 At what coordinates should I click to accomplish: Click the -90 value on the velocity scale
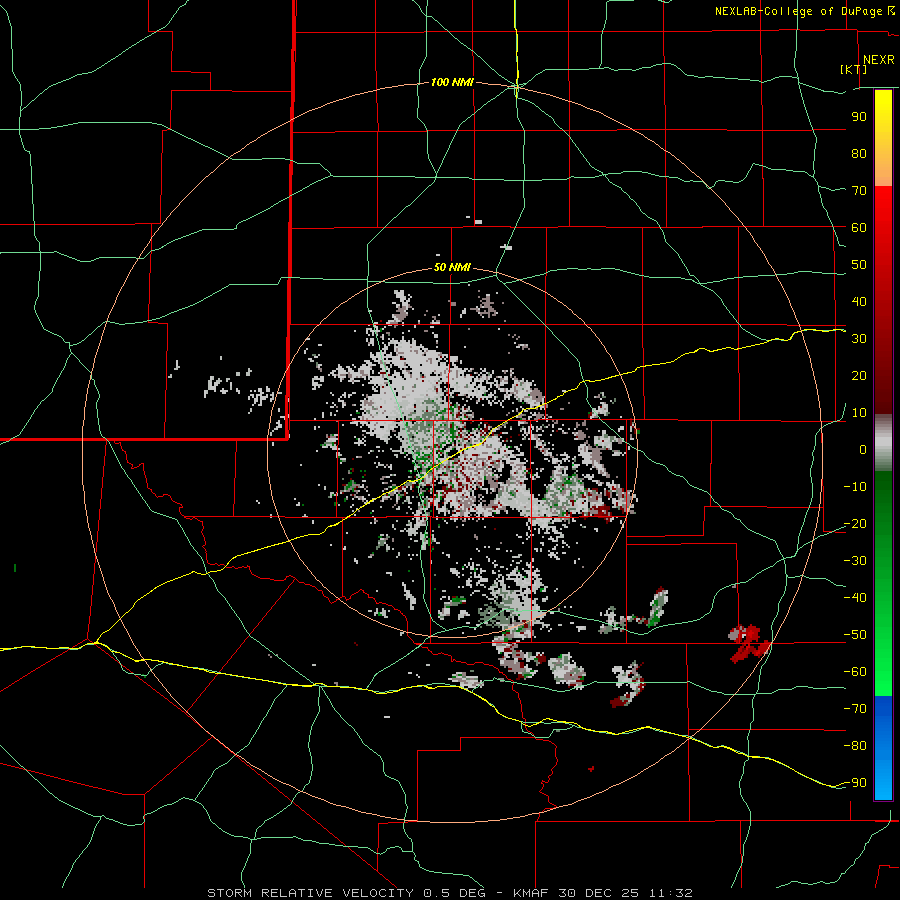click(x=855, y=782)
